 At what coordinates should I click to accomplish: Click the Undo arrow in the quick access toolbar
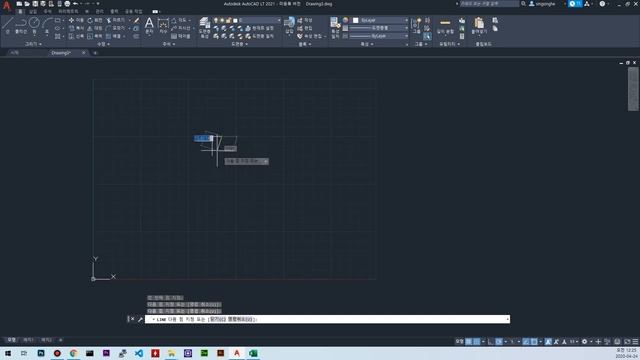[75, 4]
